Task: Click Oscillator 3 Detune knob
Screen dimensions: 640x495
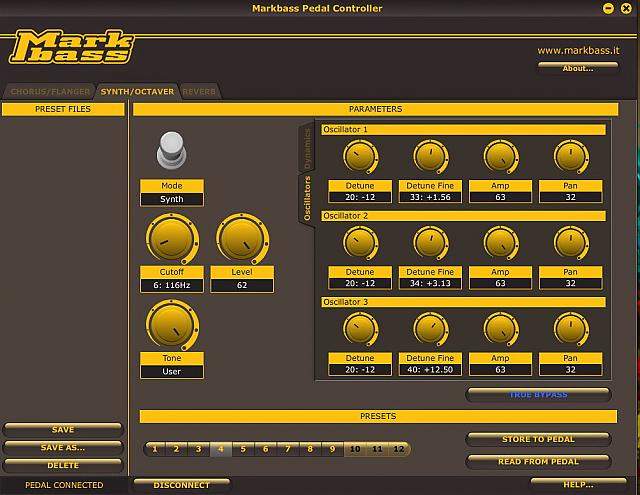Action: [360, 329]
